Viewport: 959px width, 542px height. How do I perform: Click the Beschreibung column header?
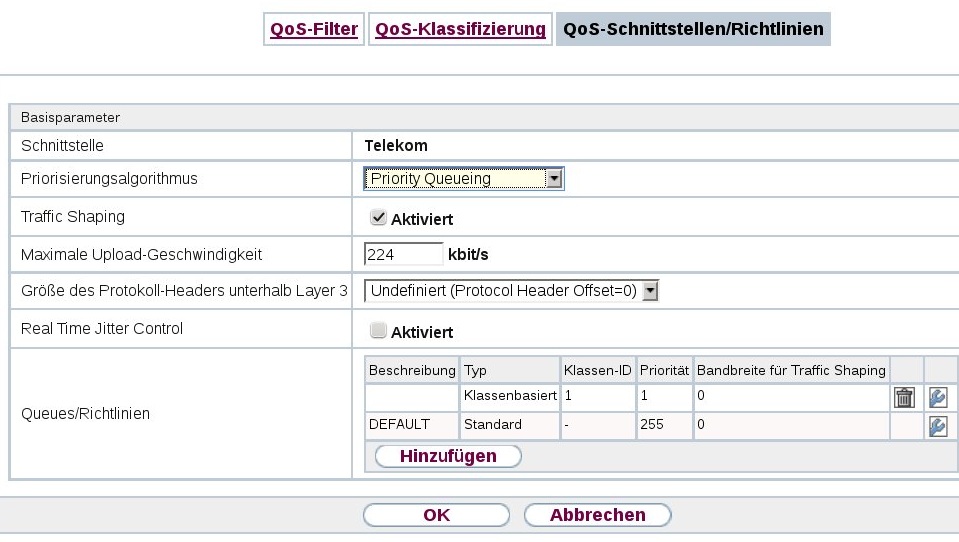click(412, 370)
